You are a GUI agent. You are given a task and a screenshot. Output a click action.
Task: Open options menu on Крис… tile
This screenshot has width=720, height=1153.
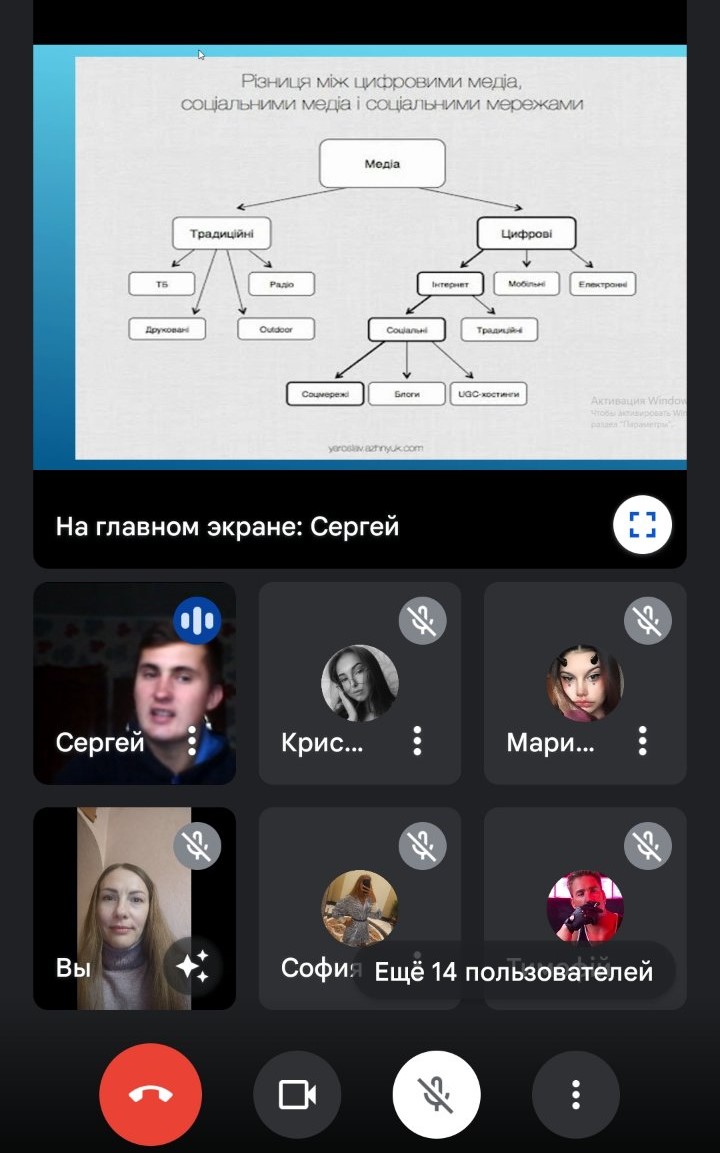tap(417, 740)
